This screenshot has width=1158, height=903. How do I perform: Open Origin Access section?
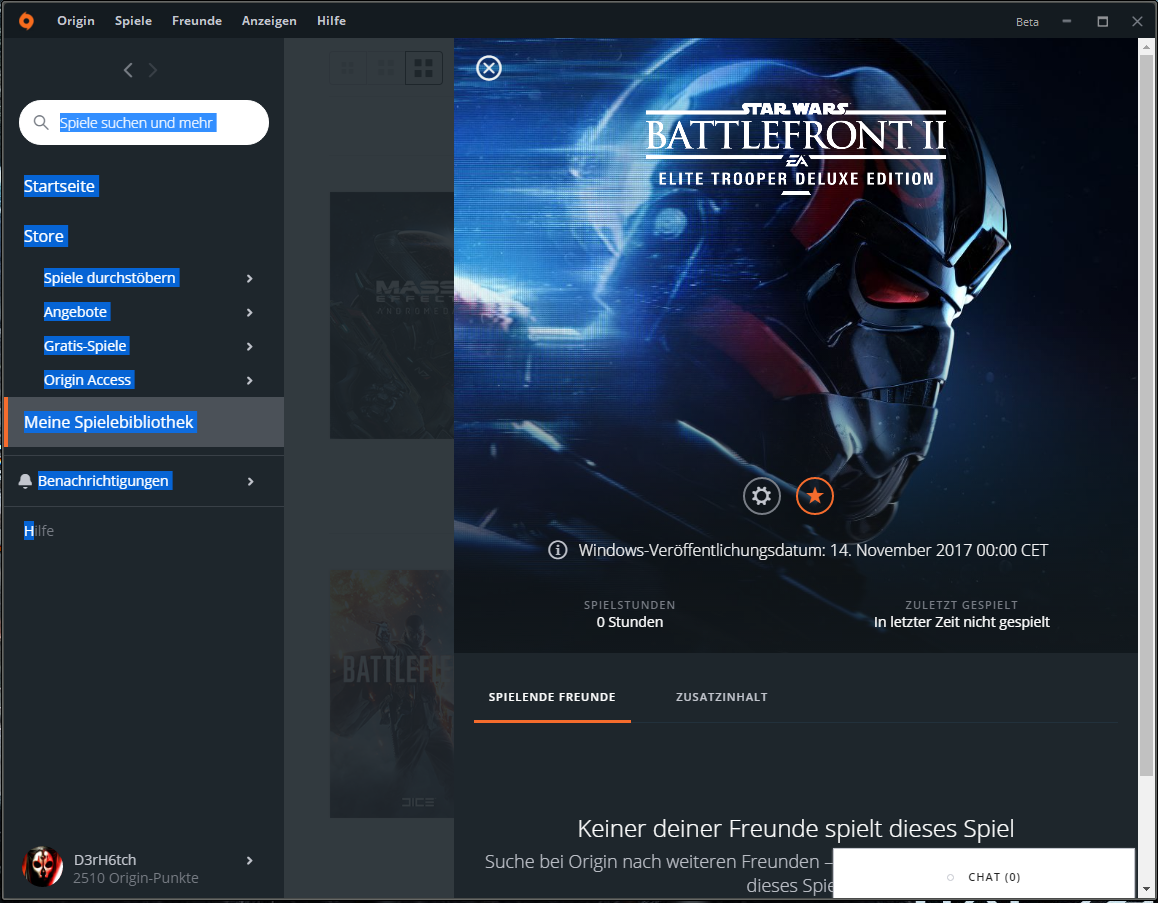(88, 380)
